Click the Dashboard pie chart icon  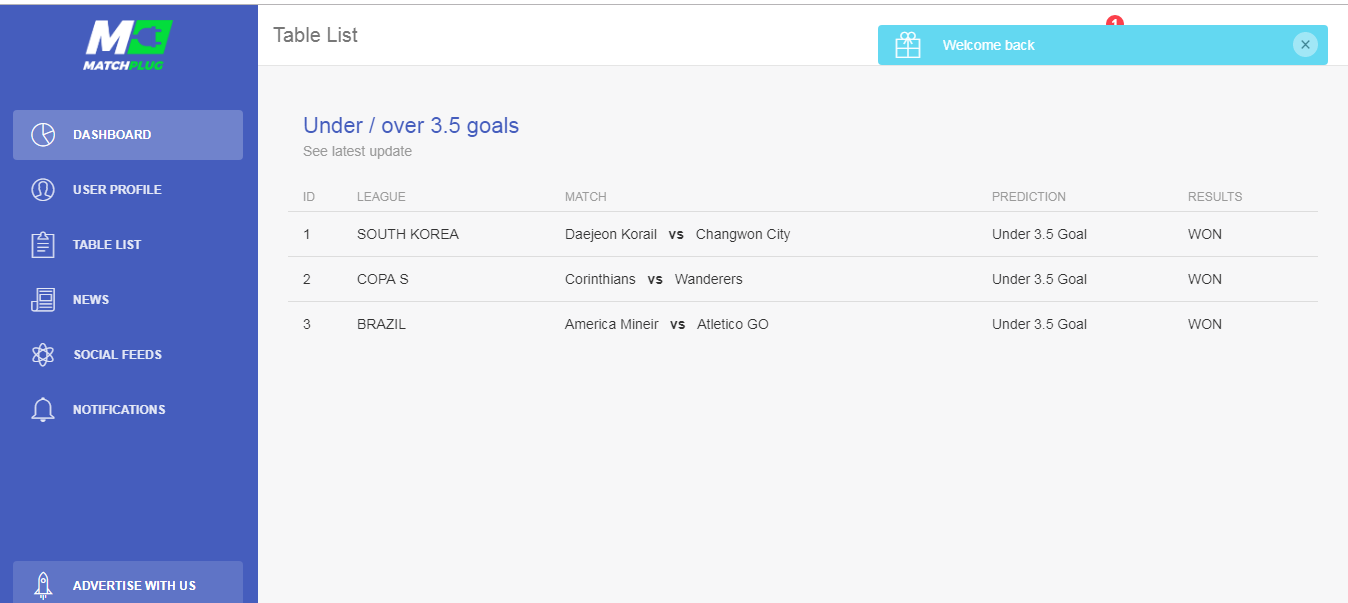(x=43, y=135)
